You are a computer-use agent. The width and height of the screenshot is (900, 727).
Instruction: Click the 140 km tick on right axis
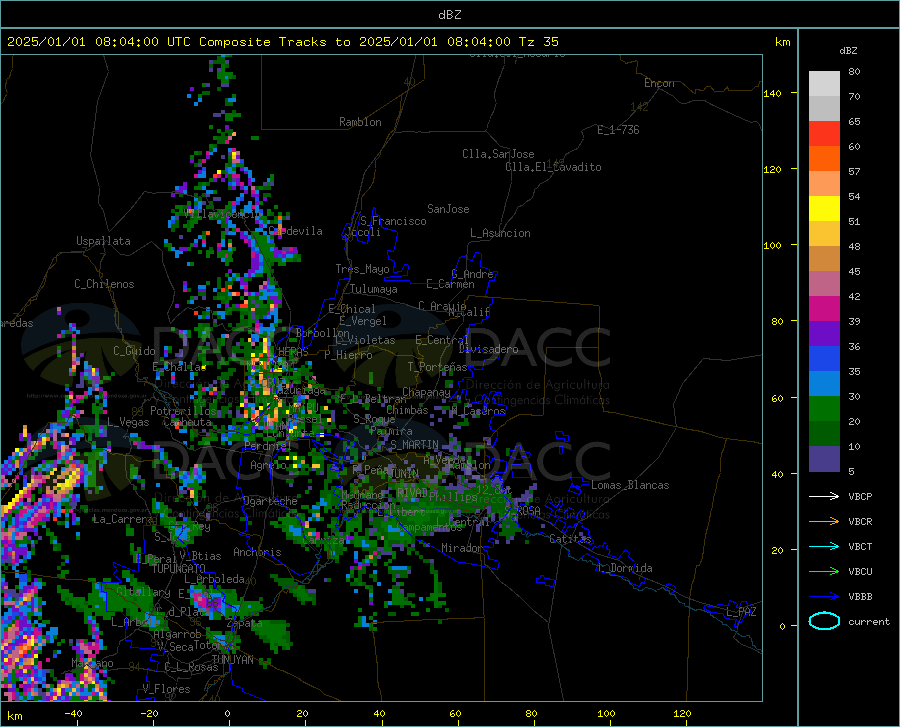coord(772,94)
